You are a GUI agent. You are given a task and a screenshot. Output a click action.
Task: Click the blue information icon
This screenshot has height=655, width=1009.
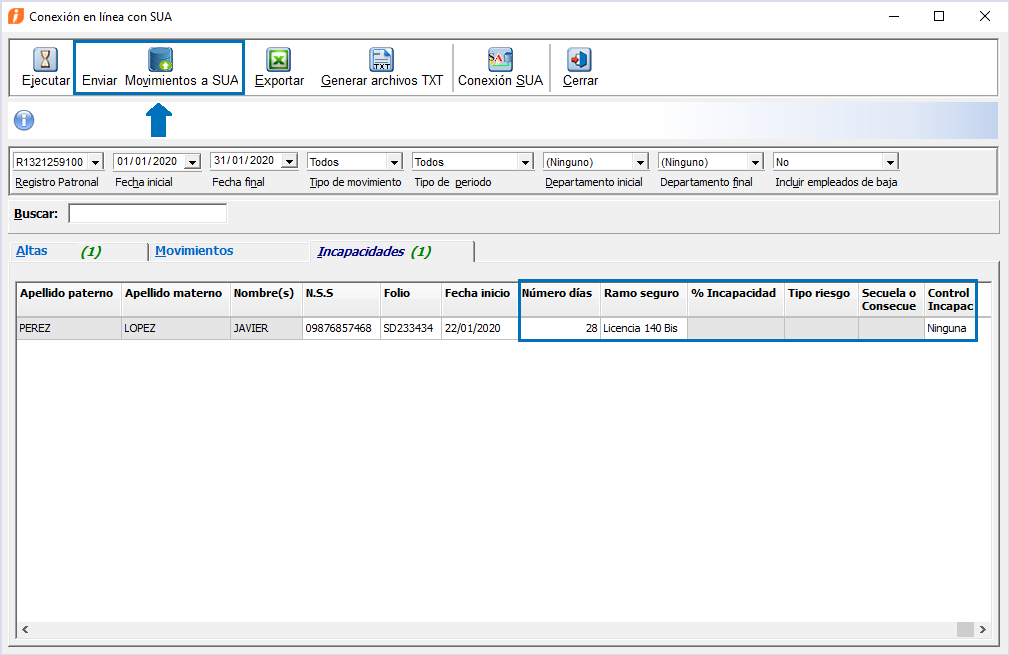tap(24, 121)
